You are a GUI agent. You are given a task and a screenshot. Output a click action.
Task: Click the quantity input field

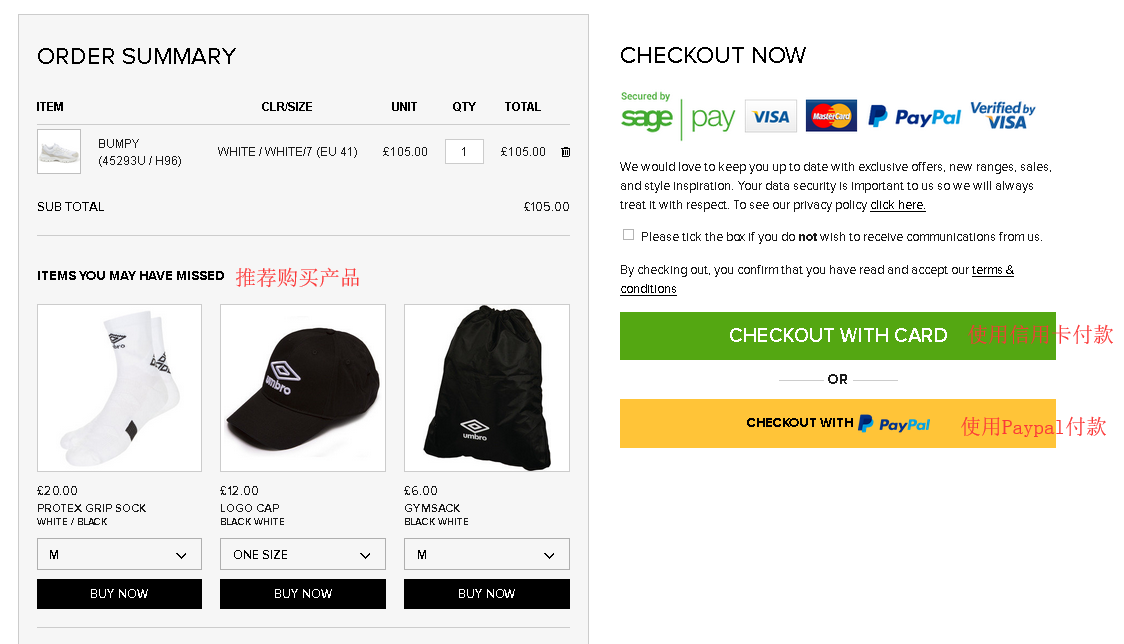pyautogui.click(x=464, y=152)
